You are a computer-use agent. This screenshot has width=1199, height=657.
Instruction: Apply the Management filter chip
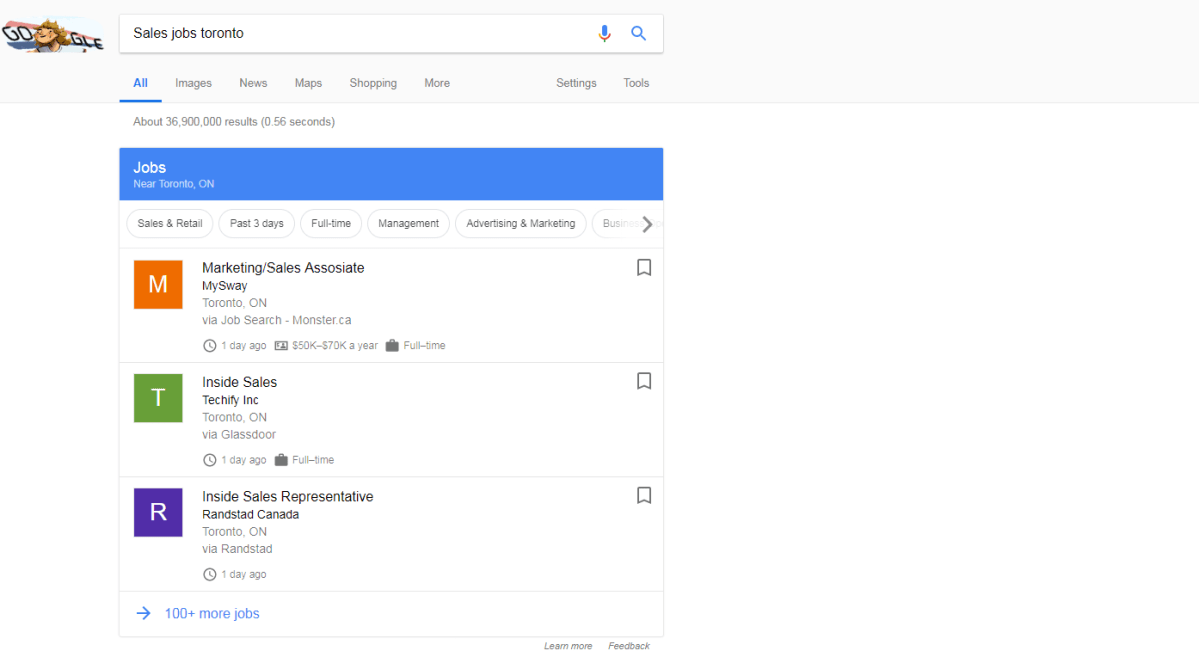click(x=408, y=223)
